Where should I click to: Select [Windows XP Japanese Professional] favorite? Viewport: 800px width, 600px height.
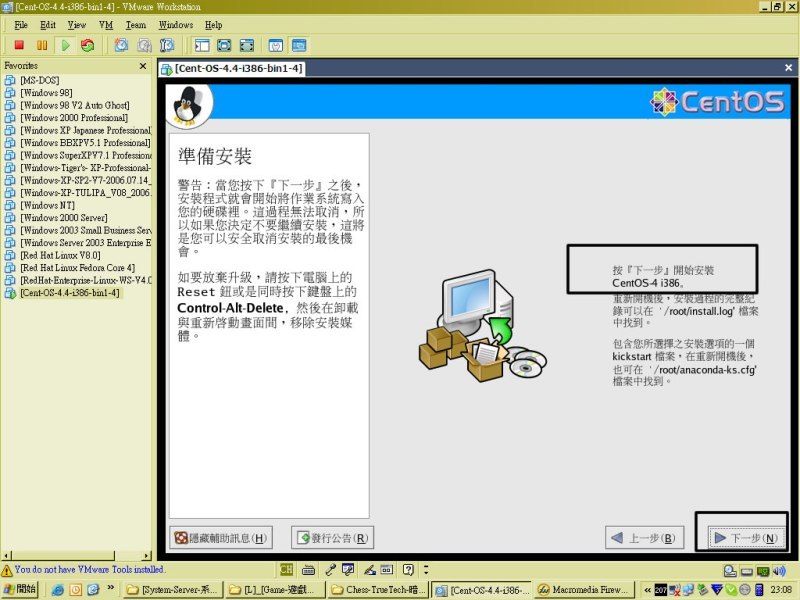pos(85,130)
